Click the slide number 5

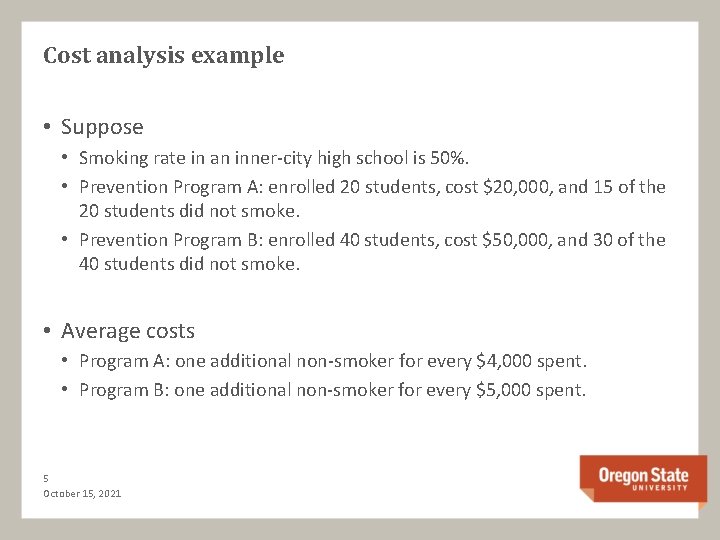point(46,478)
